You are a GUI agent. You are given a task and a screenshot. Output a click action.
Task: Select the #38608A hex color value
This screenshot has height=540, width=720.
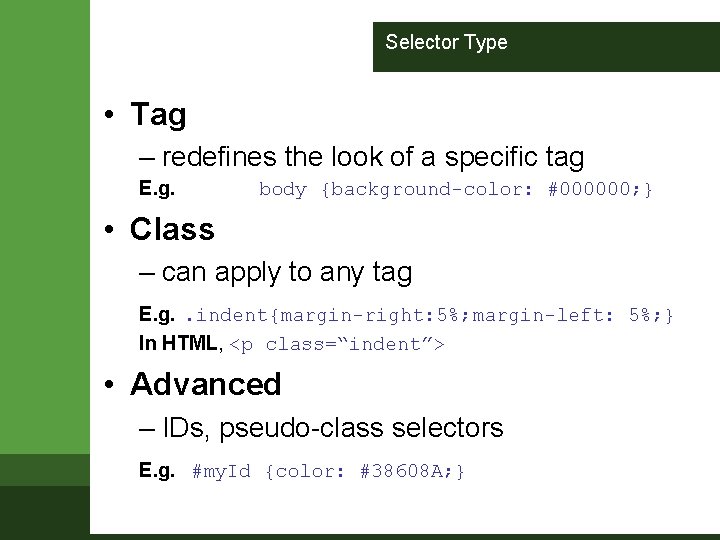point(402,470)
